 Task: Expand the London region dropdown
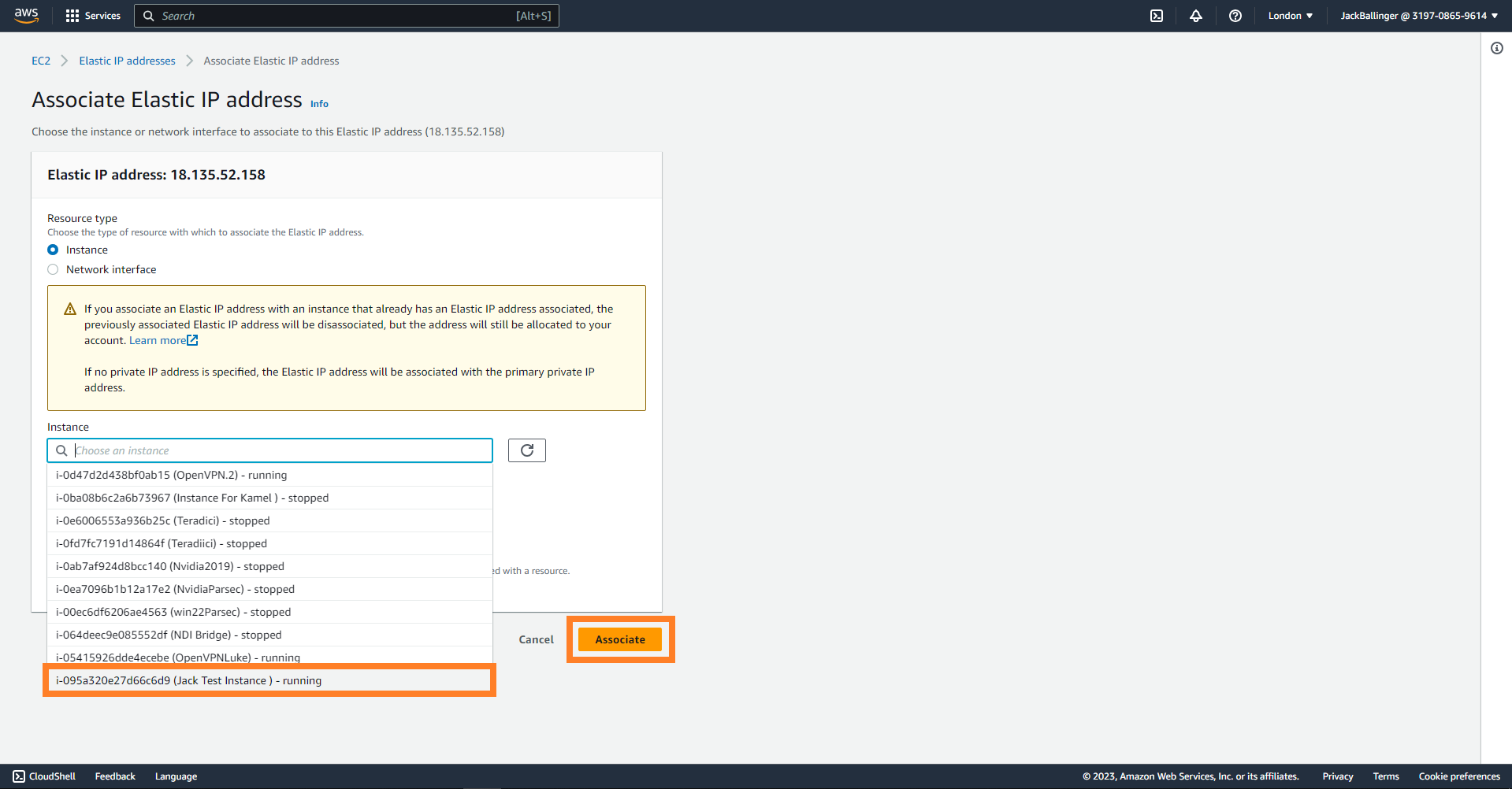pos(1290,16)
